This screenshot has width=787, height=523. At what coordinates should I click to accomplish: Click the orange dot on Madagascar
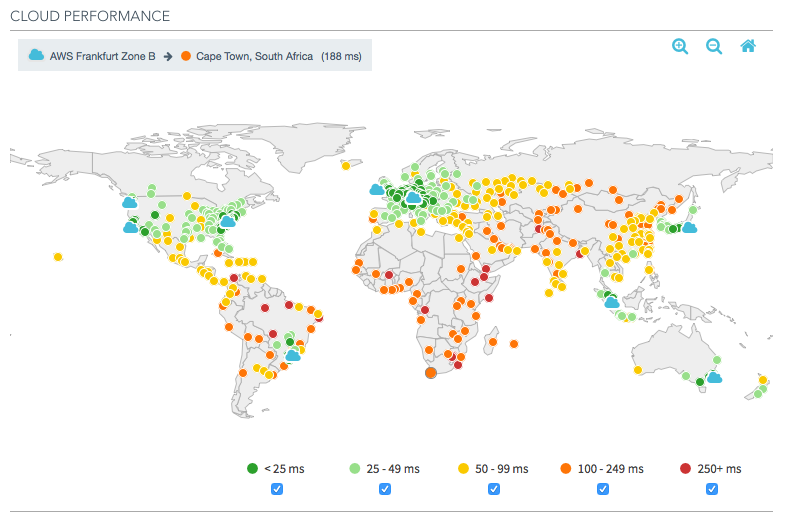493,342
